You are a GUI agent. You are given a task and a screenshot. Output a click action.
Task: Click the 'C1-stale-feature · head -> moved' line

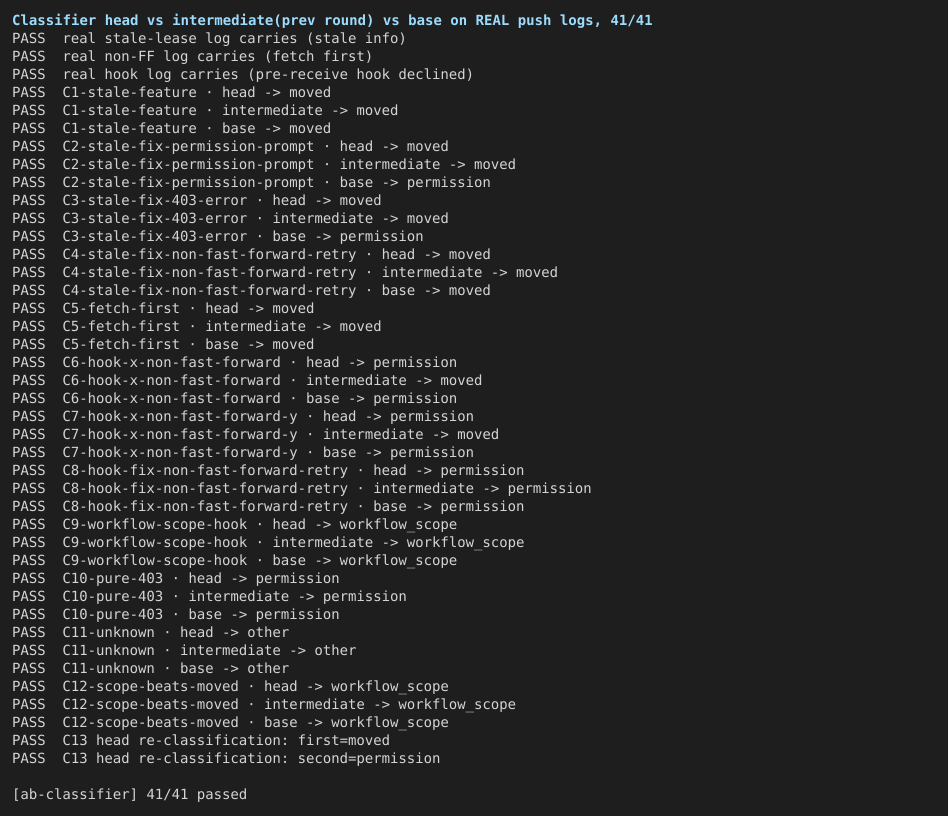coord(171,92)
